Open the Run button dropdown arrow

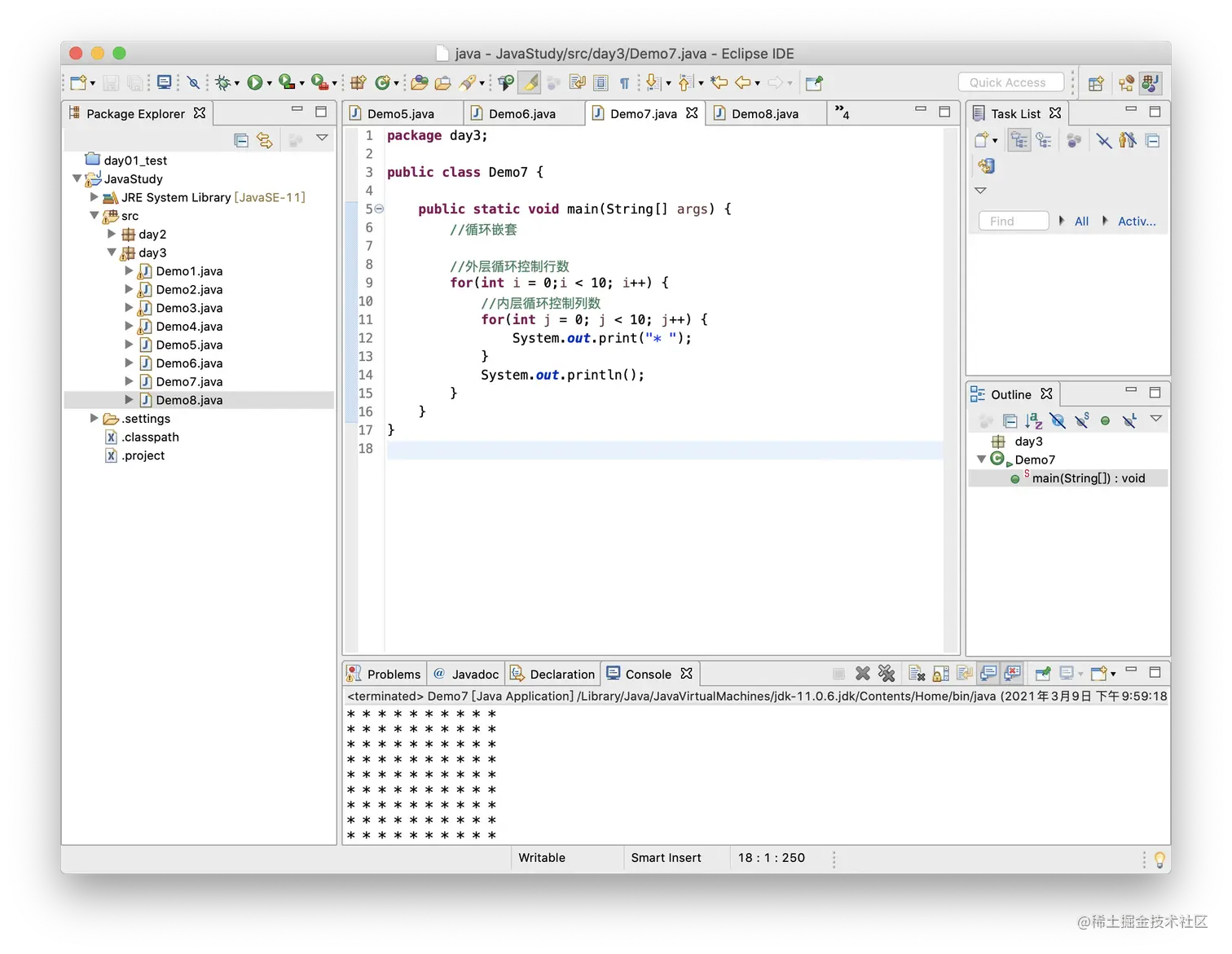(x=270, y=83)
